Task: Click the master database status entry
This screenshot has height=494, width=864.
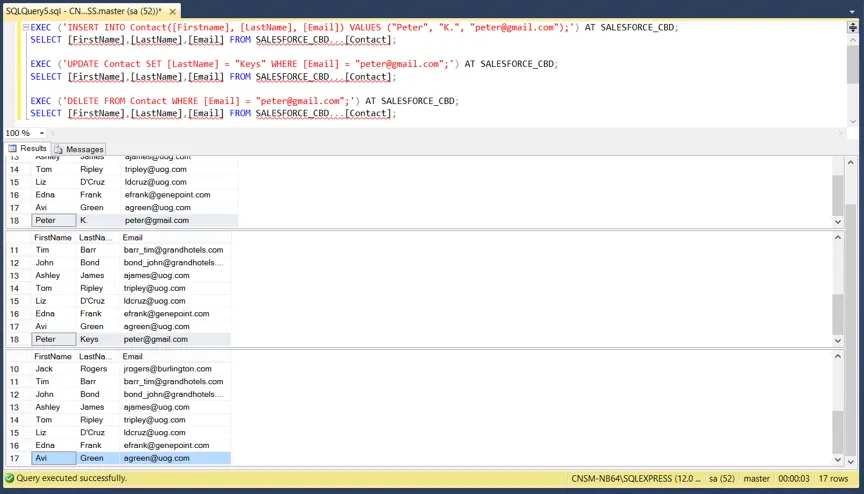Action: tap(756, 479)
